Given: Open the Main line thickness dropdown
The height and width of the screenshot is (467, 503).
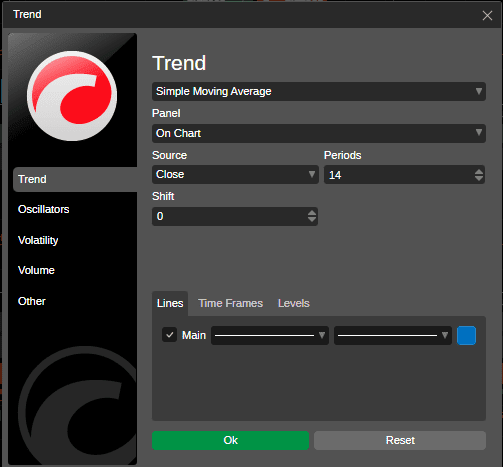Looking at the screenshot, I should (x=393, y=335).
